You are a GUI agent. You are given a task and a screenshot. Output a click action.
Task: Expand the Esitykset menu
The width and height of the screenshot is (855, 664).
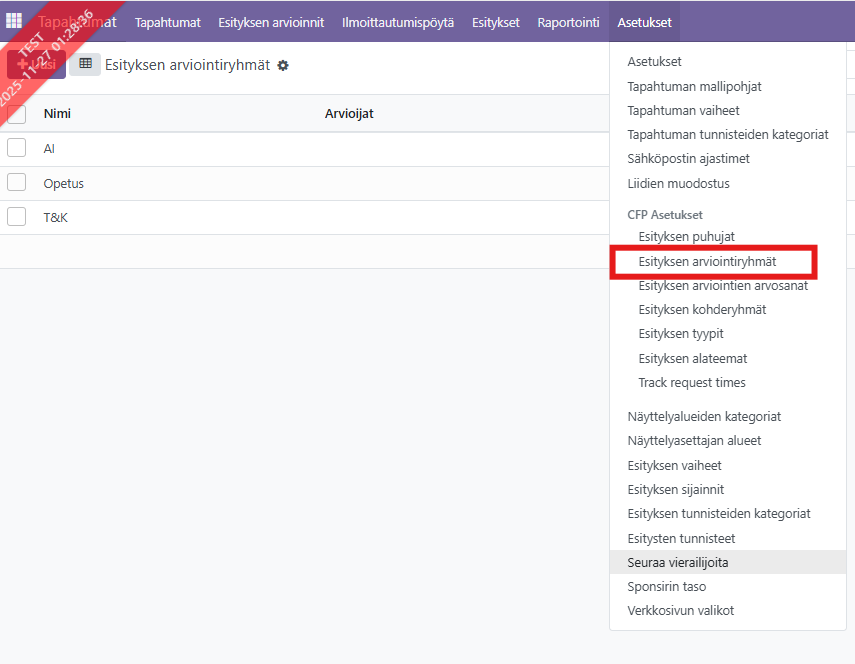tap(496, 22)
